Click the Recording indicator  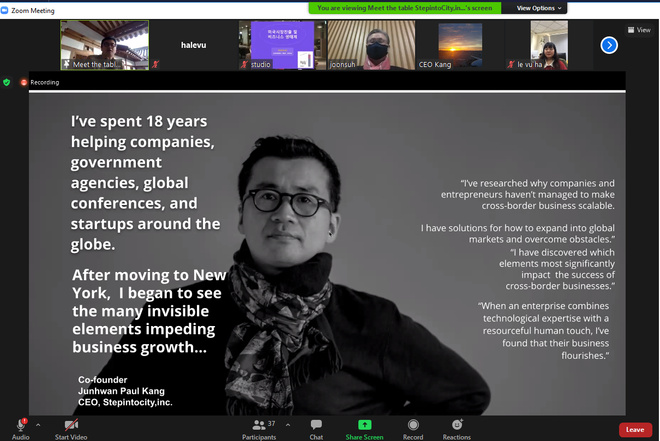[x=40, y=82]
